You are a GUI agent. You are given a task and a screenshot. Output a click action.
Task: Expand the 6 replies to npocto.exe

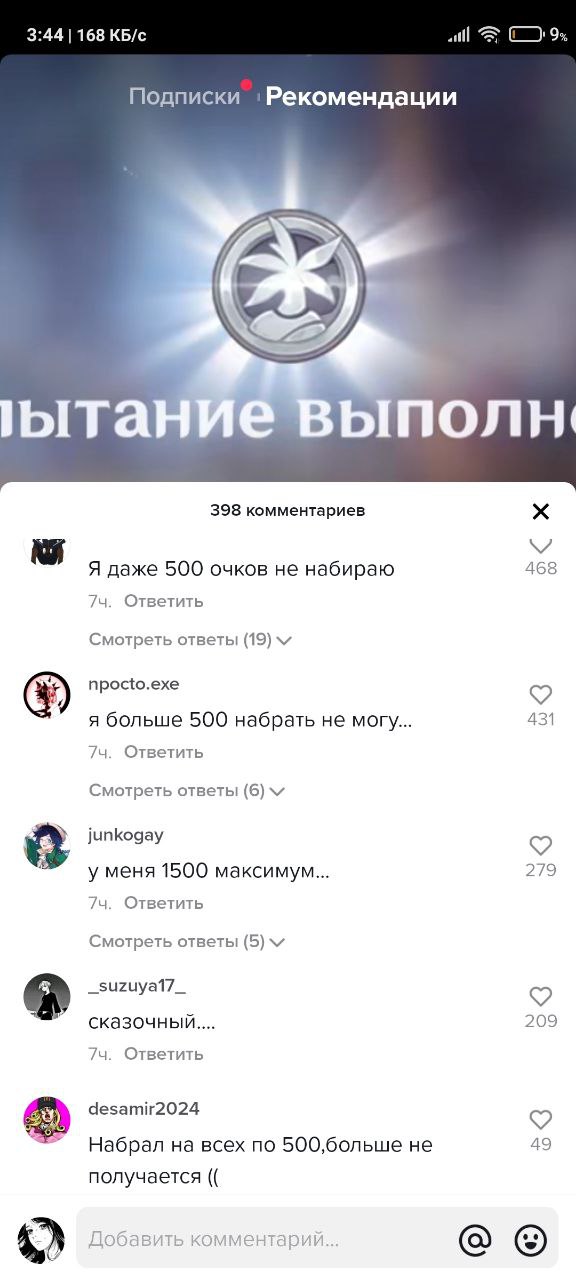187,790
